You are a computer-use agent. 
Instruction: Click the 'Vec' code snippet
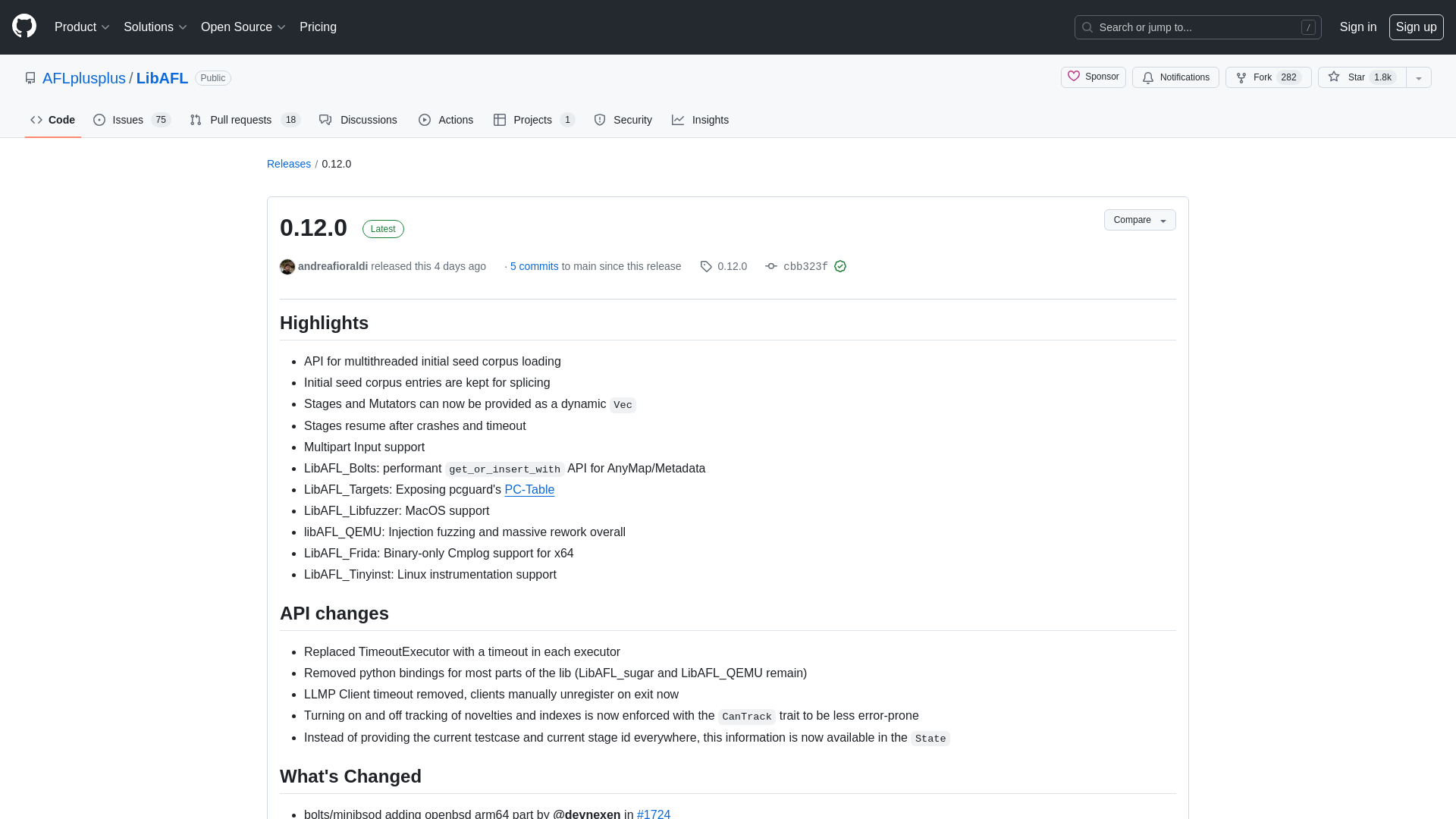(623, 405)
